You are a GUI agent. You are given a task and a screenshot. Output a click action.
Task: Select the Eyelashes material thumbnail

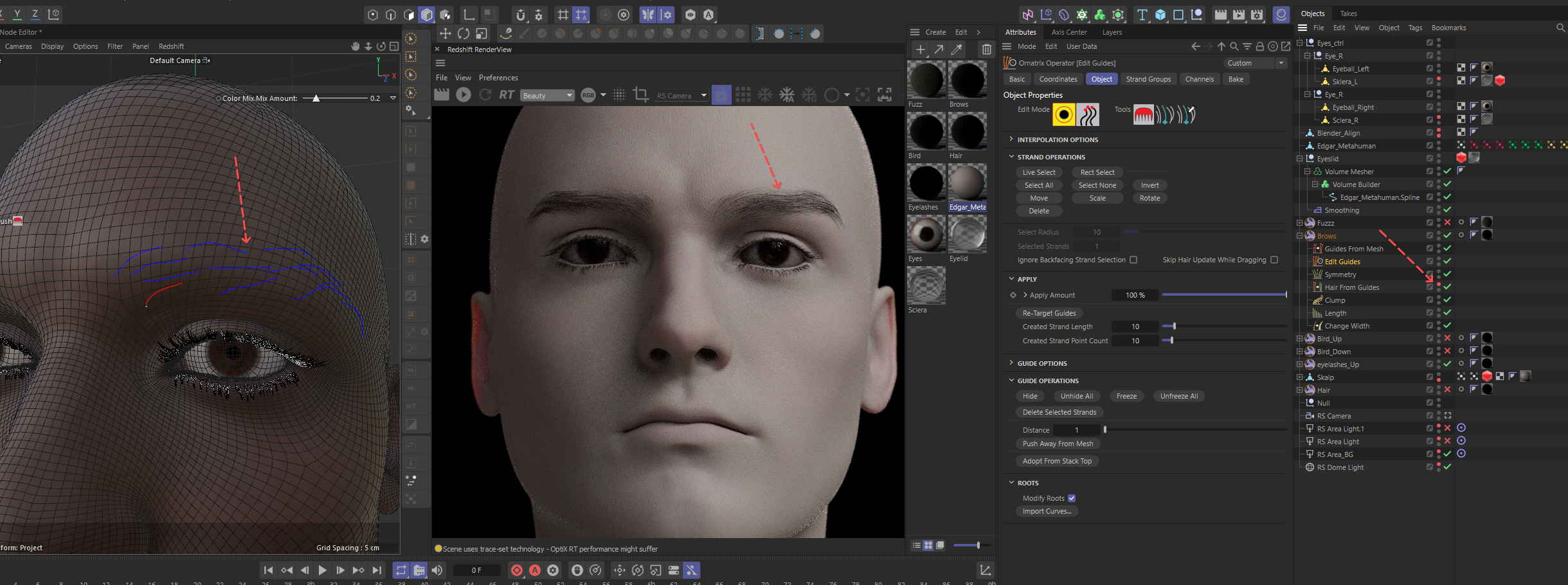click(926, 183)
